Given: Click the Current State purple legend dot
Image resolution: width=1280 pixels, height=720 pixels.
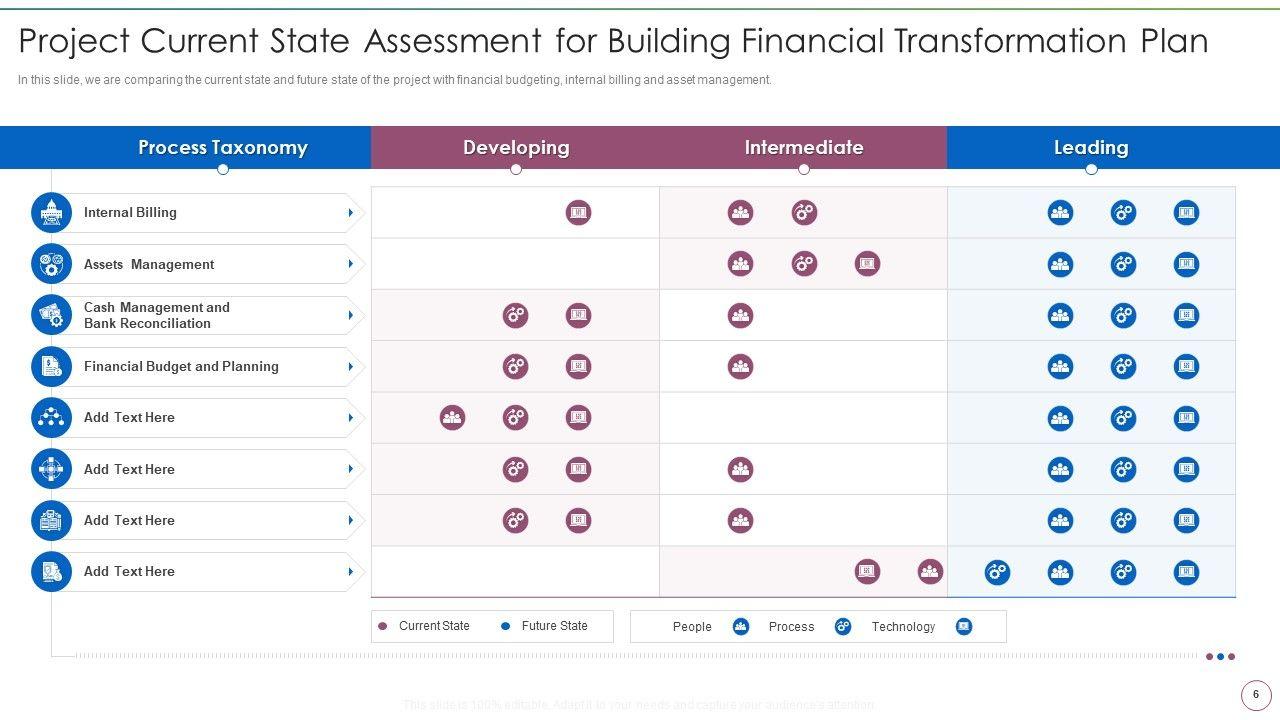Looking at the screenshot, I should coord(383,627).
